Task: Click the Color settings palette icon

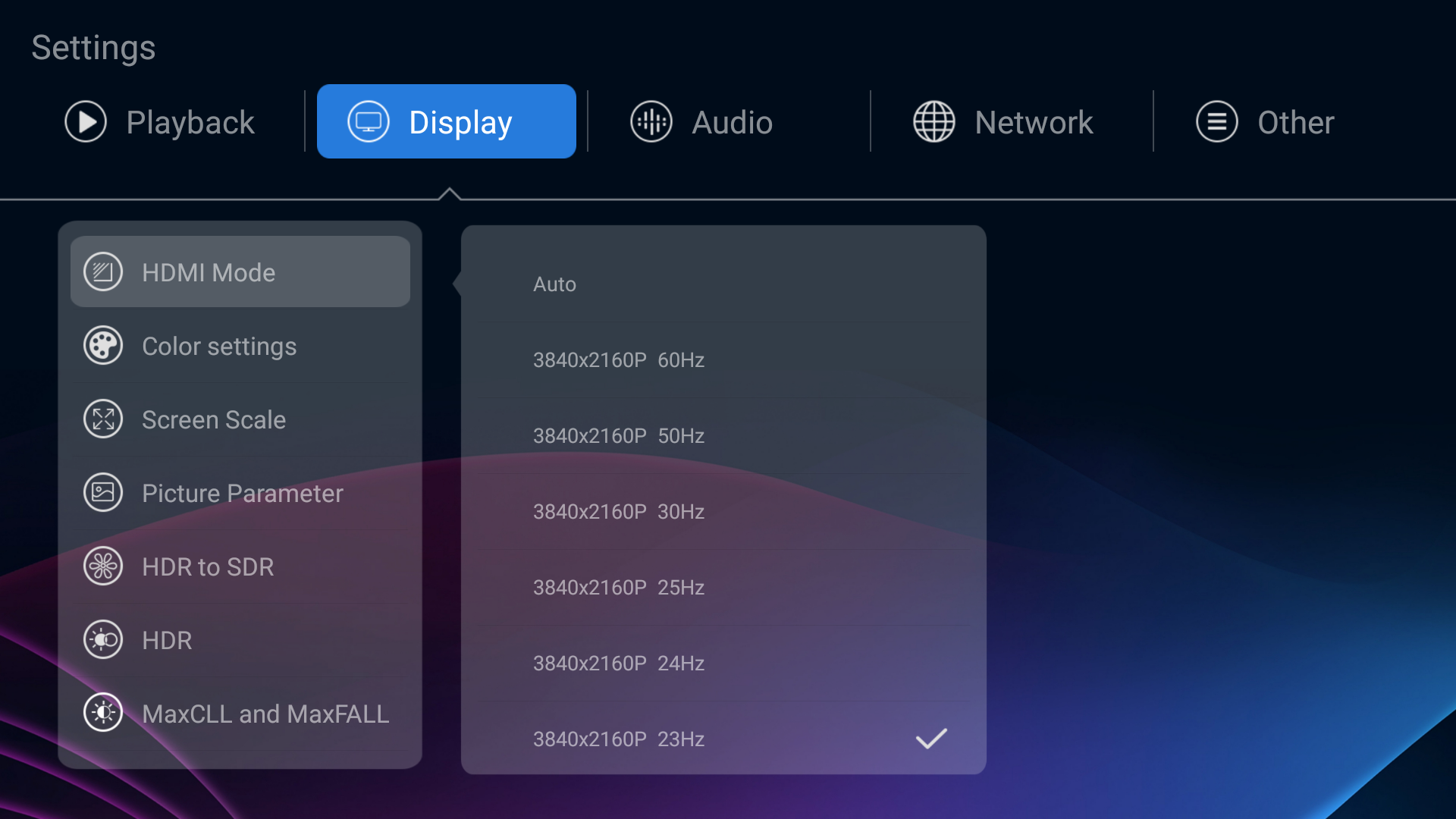Action: pos(103,346)
